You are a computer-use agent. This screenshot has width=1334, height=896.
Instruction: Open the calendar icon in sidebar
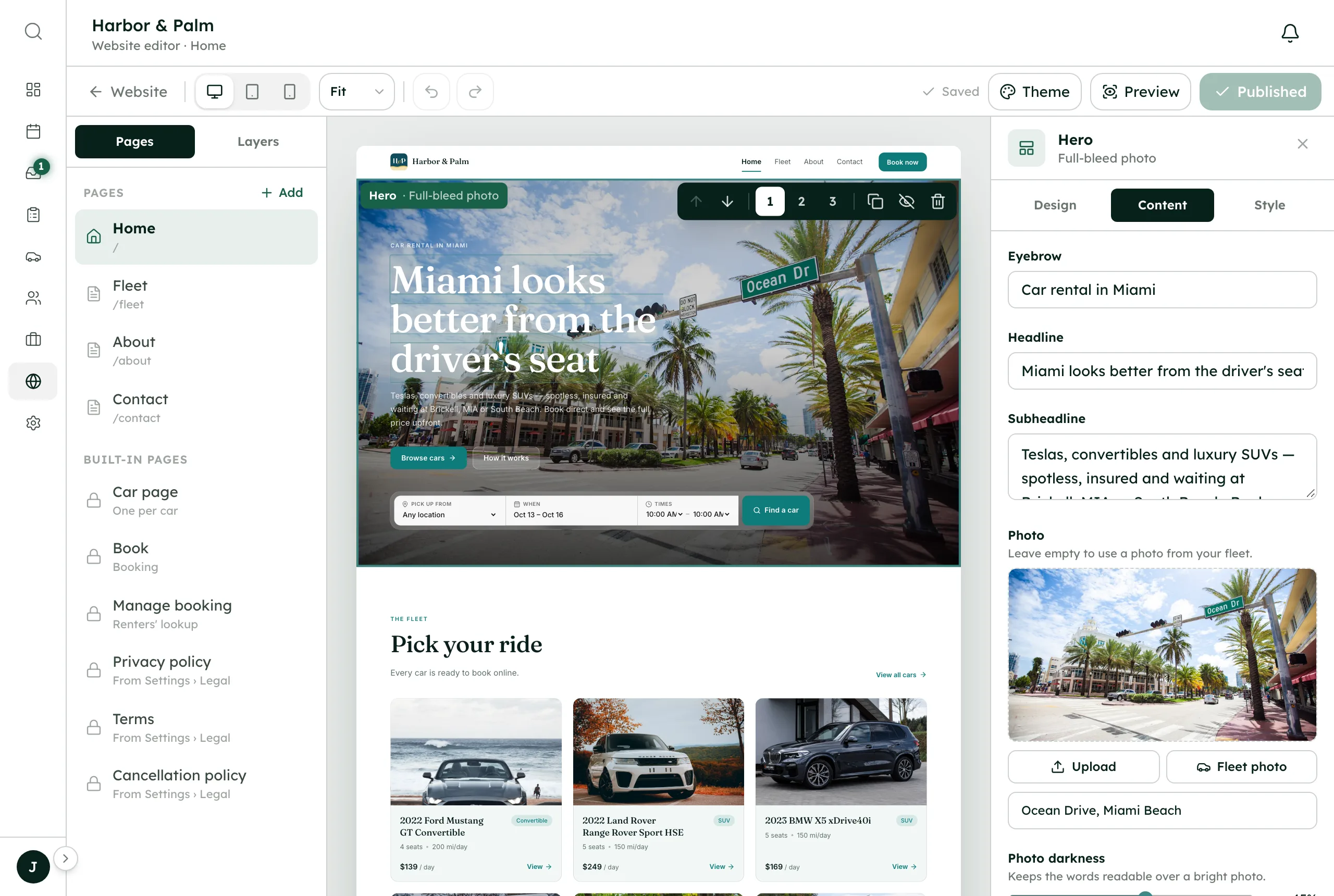pyautogui.click(x=33, y=131)
